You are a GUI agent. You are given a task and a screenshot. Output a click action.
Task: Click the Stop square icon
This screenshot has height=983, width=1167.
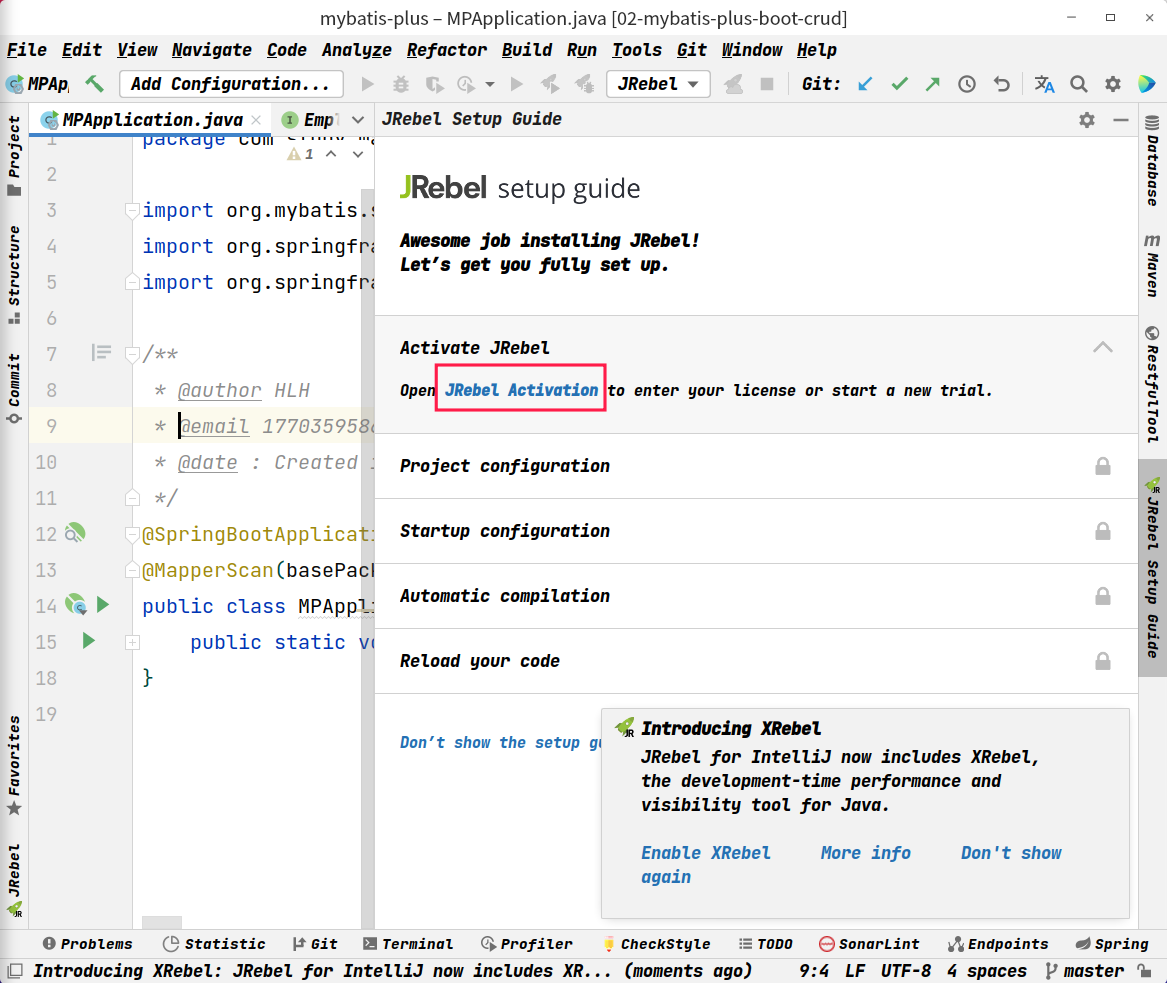(767, 84)
